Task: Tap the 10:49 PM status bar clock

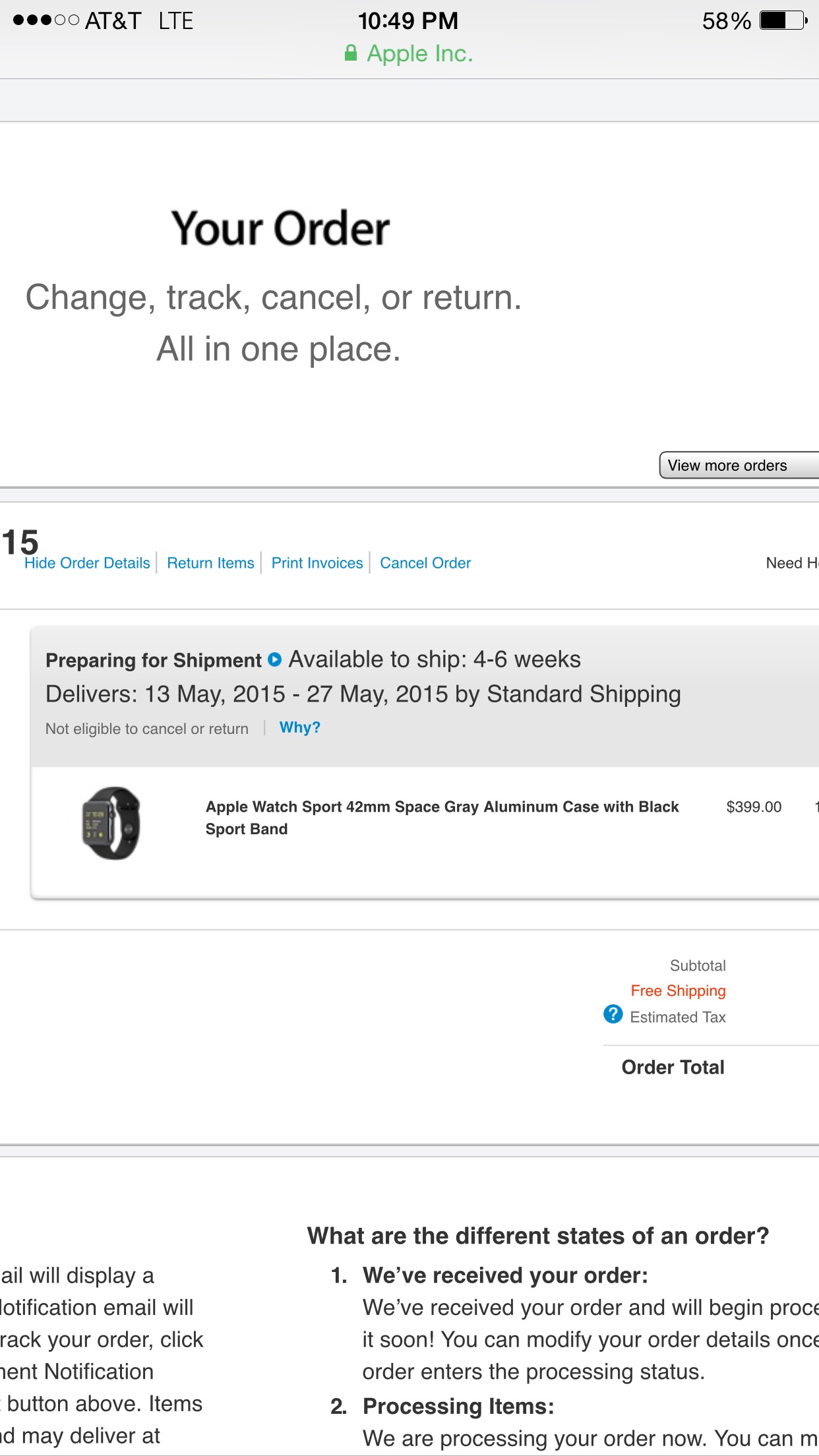Action: pyautogui.click(x=408, y=20)
